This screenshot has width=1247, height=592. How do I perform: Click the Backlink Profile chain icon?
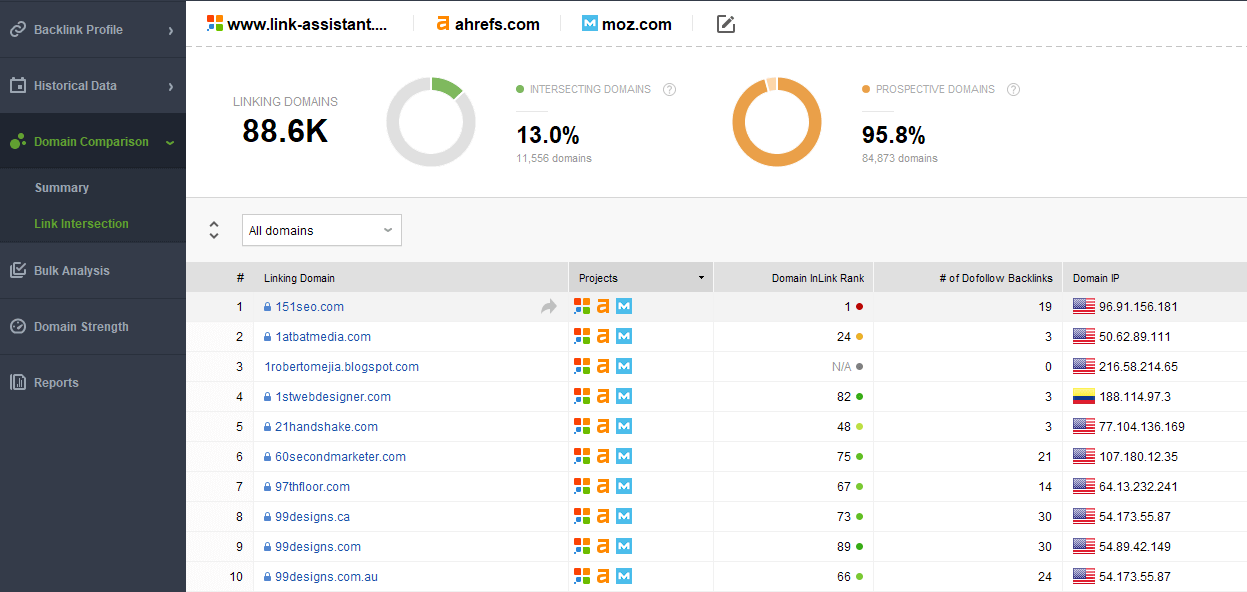17,30
